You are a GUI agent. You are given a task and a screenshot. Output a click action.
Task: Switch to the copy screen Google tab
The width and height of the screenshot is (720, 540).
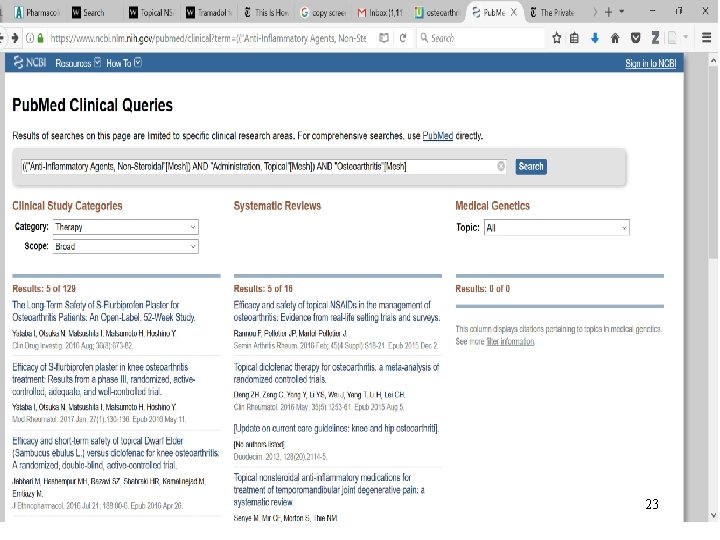tap(324, 12)
